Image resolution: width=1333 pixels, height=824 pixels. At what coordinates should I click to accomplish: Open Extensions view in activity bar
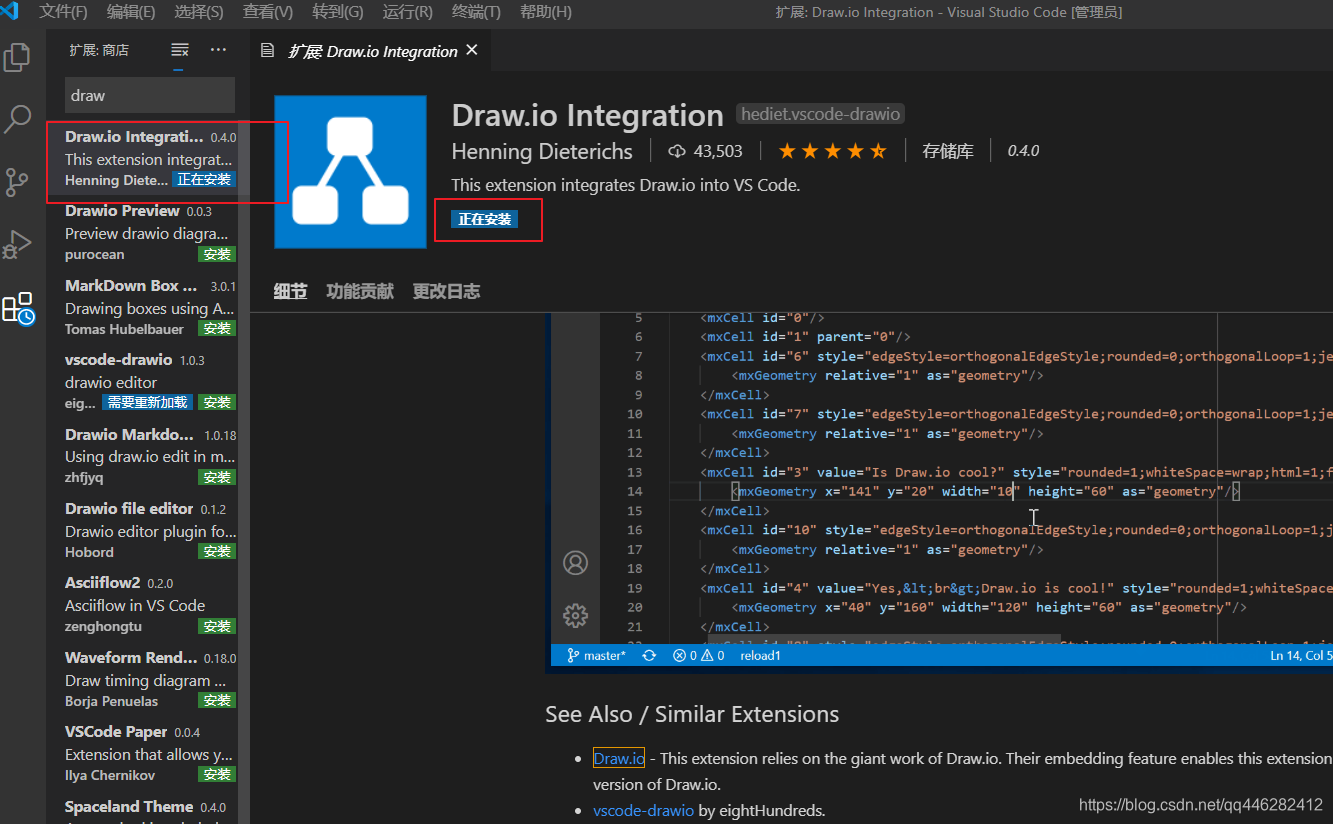click(18, 308)
